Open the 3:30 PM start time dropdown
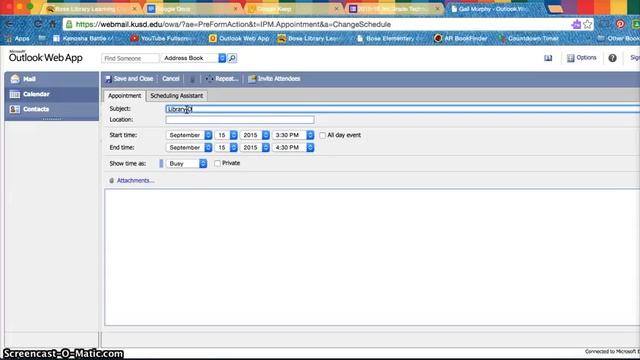The image size is (640, 360). click(293, 135)
